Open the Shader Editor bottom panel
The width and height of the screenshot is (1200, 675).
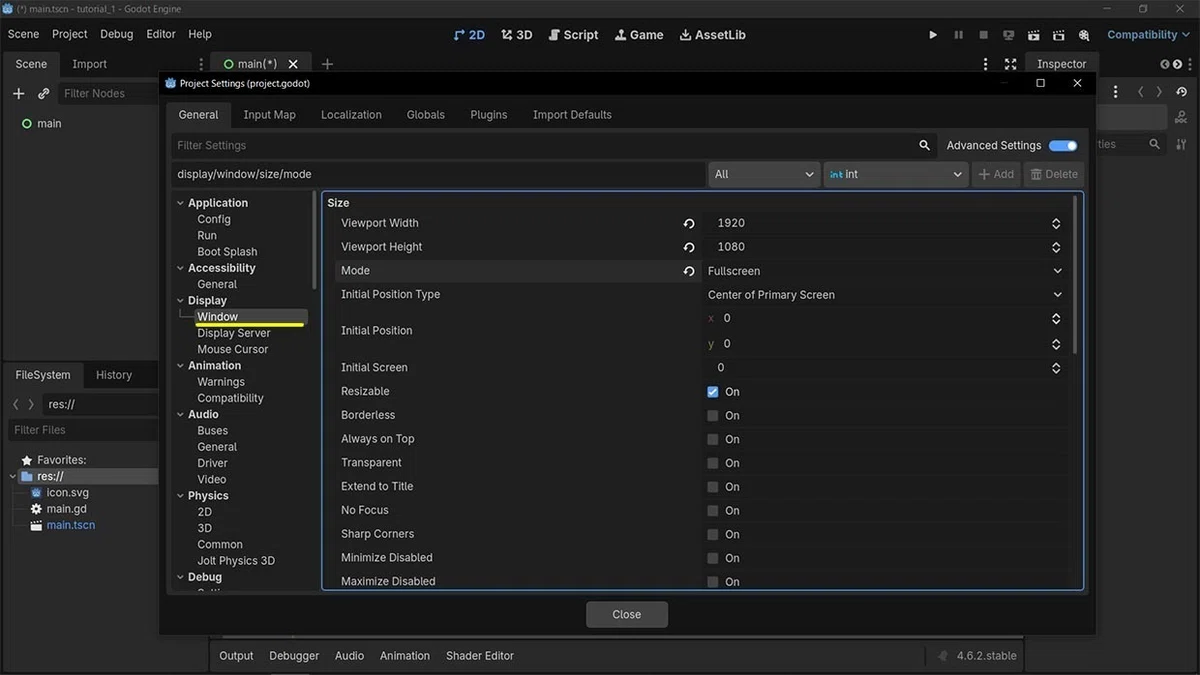480,656
